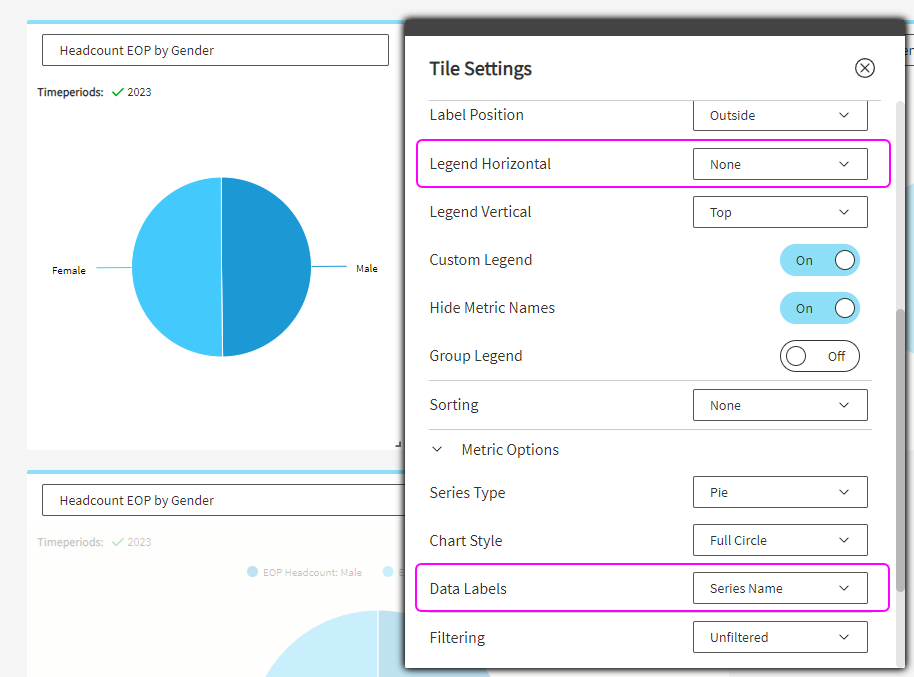Open the Legend Horizontal dropdown
The image size is (914, 677).
779,164
